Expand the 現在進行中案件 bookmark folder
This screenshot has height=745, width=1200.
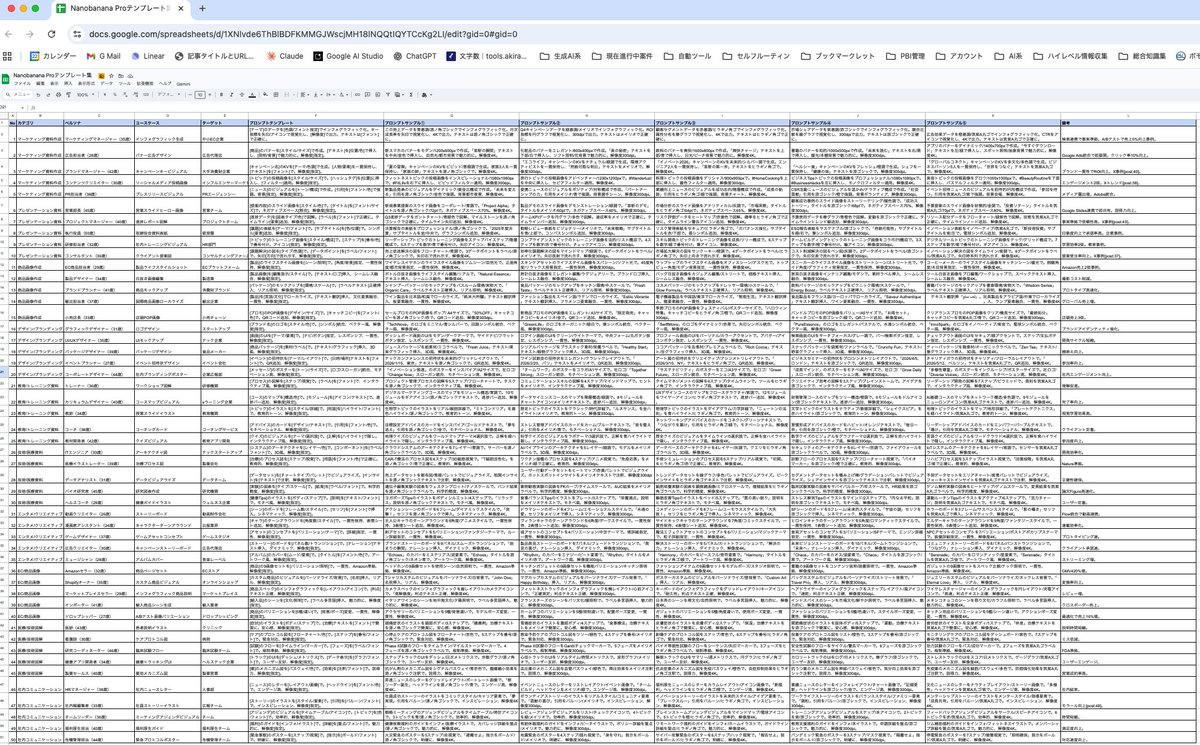pos(621,56)
